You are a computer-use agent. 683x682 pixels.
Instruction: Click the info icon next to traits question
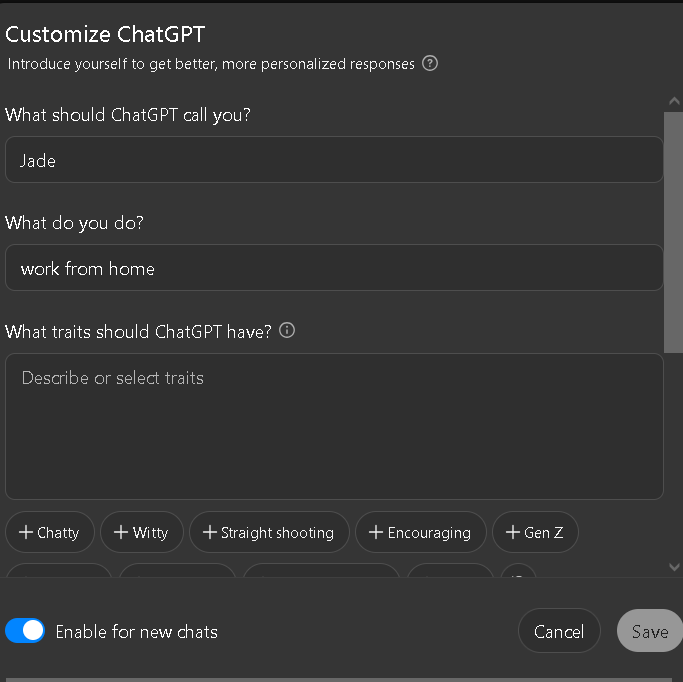pyautogui.click(x=287, y=330)
